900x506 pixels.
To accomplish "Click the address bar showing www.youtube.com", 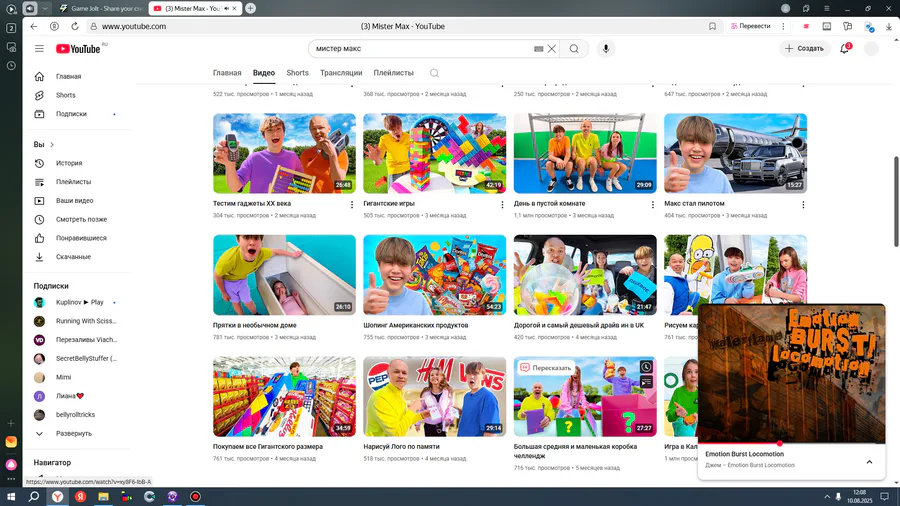I will point(402,26).
